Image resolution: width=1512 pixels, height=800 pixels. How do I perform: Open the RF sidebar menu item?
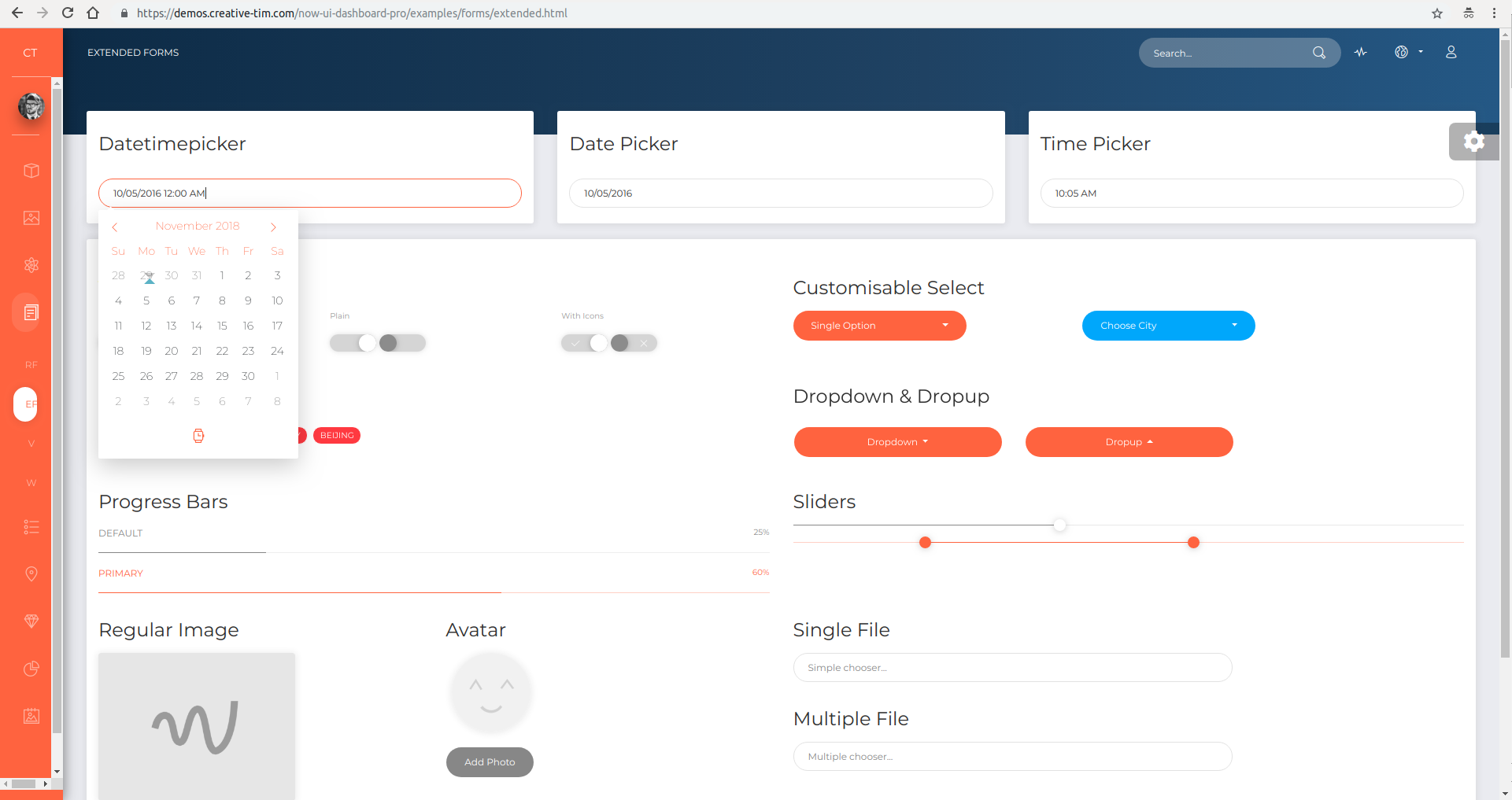31,365
